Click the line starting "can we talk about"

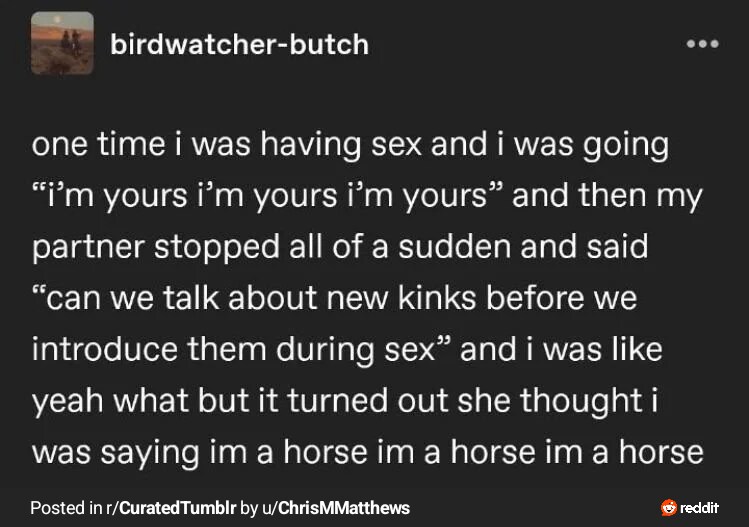tap(334, 298)
